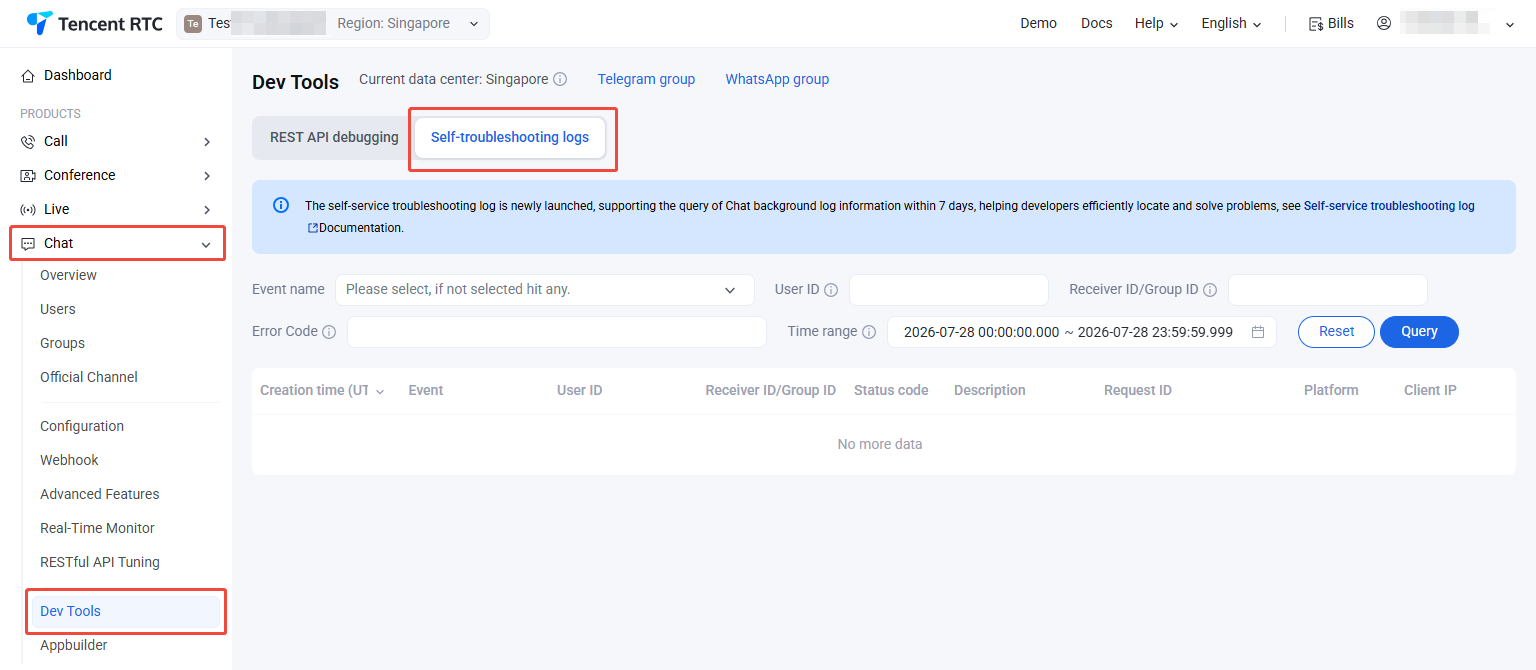
Task: Click the Bills receipt icon
Action: 1316,24
